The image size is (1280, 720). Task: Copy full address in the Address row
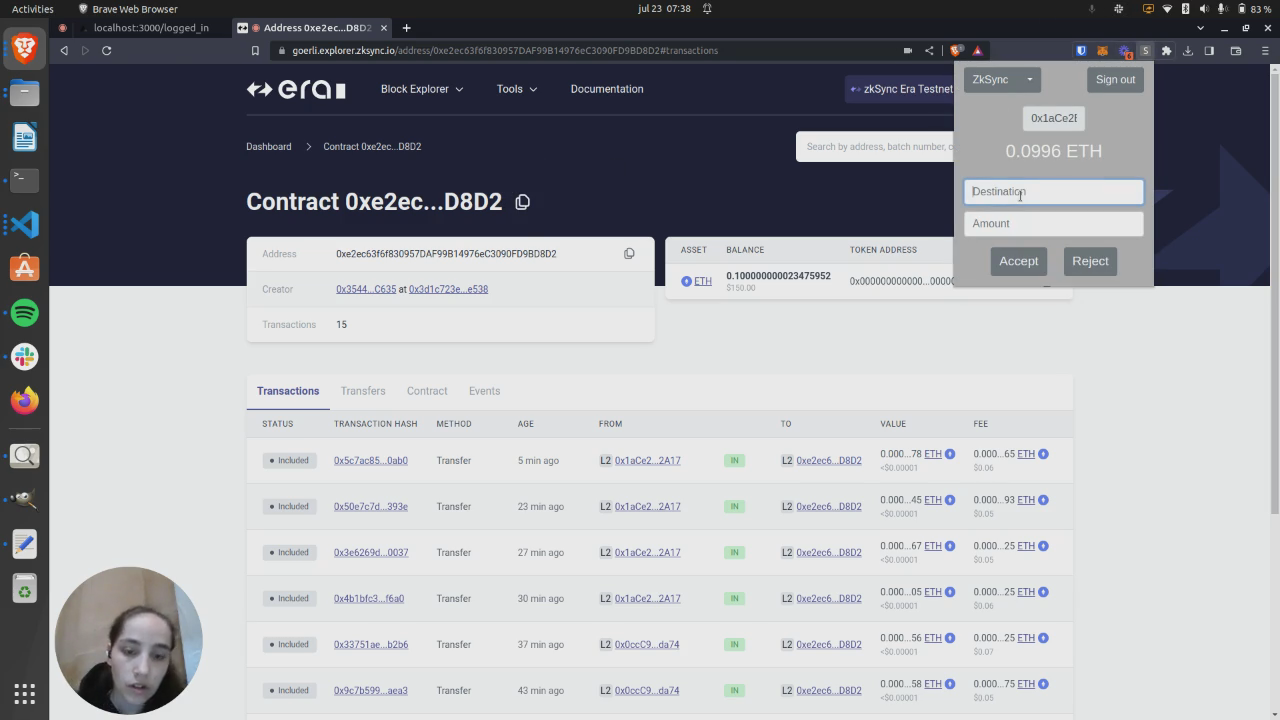pos(629,254)
